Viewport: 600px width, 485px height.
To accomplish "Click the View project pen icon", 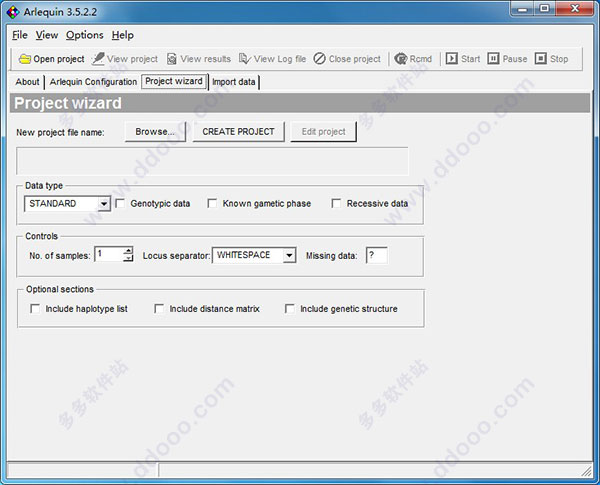I will (x=98, y=59).
